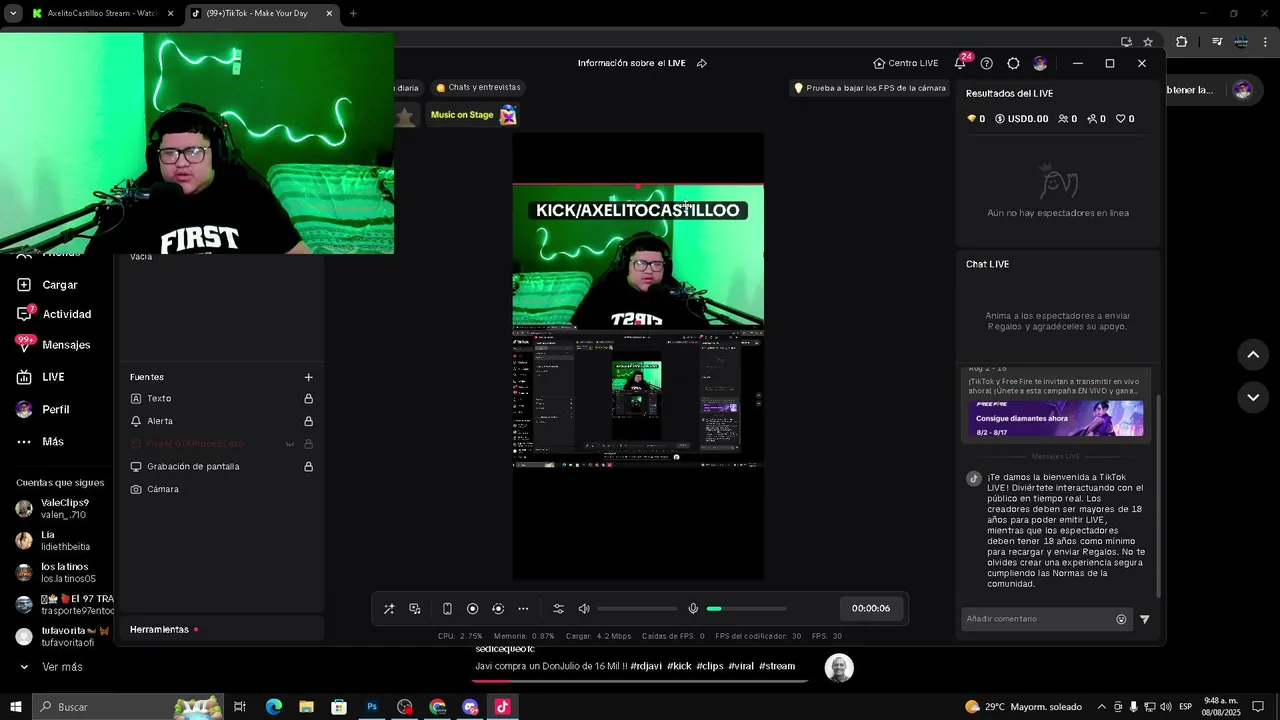
Task: Click the replay clip capture icon
Action: [498, 609]
